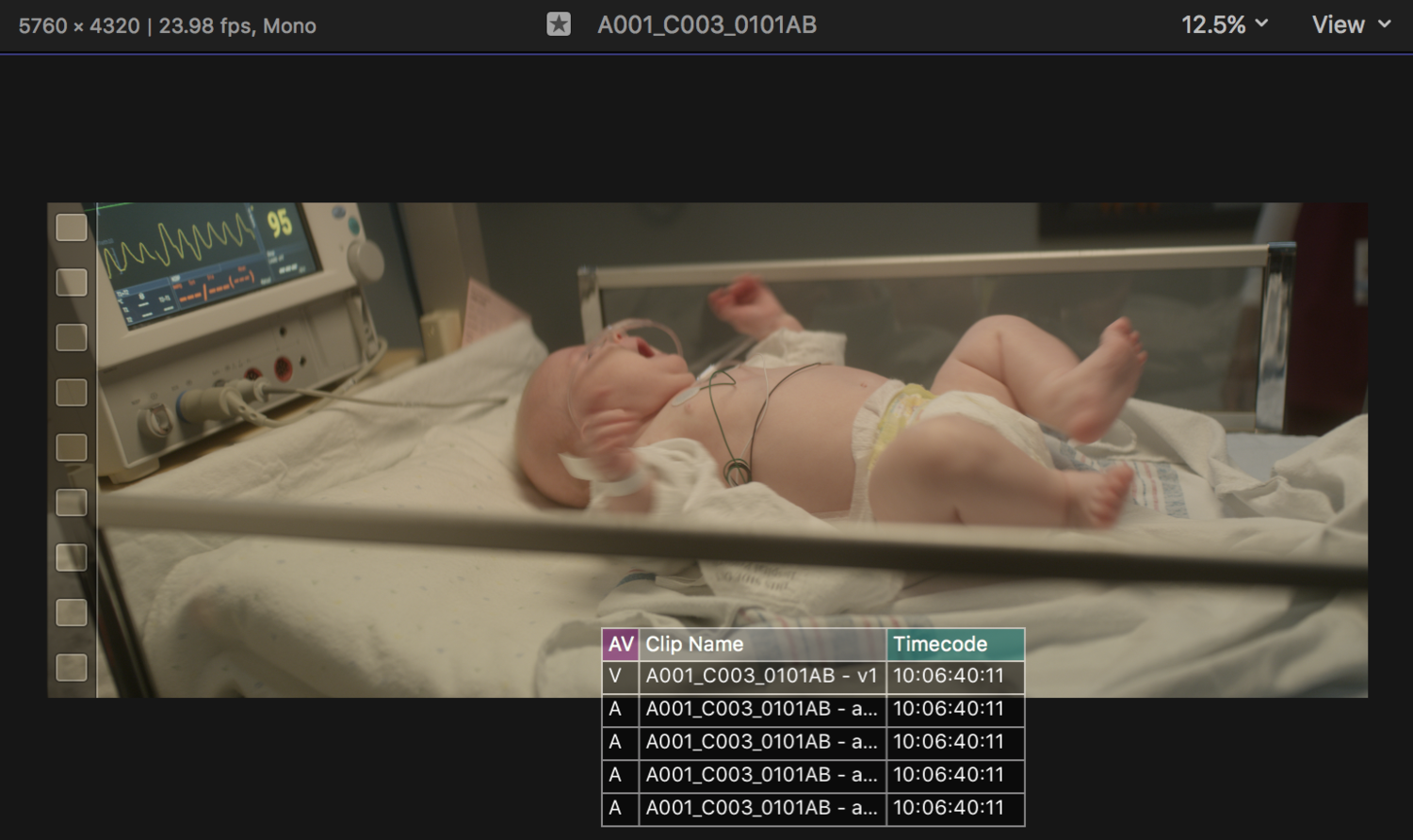Click the baby video frame in the viewer

[707, 450]
